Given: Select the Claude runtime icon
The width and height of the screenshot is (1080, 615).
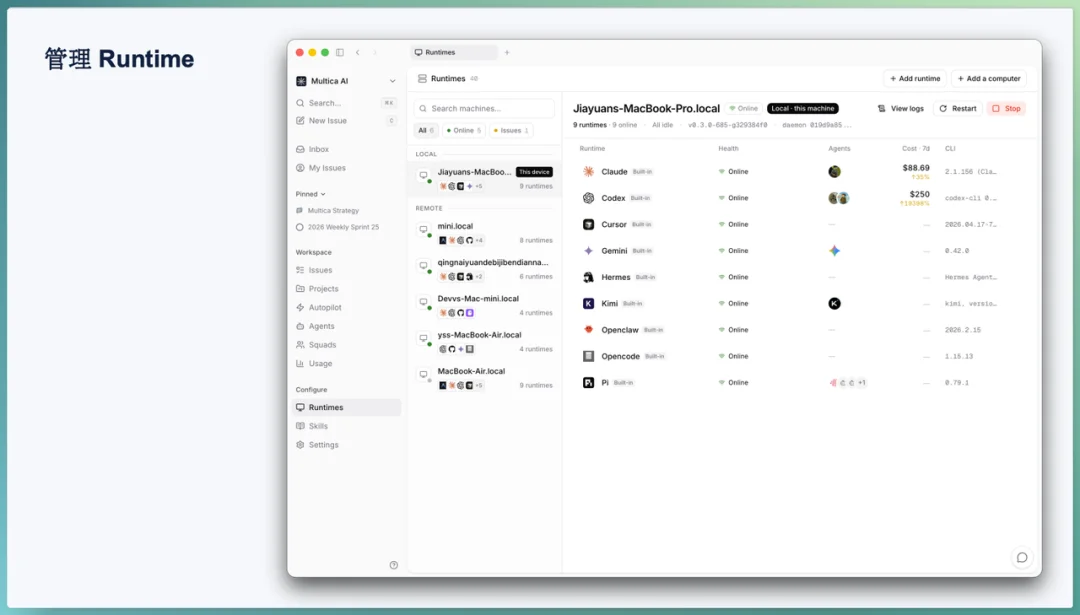Looking at the screenshot, I should pos(588,171).
